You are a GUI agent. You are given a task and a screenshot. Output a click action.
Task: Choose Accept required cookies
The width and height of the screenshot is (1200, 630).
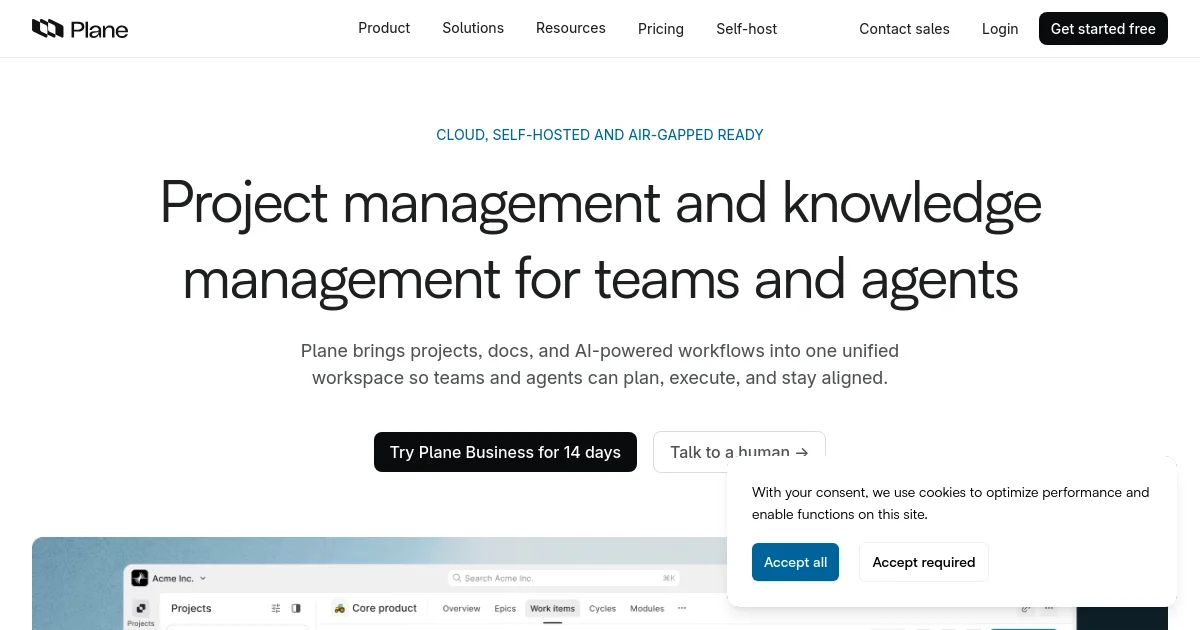pos(923,562)
